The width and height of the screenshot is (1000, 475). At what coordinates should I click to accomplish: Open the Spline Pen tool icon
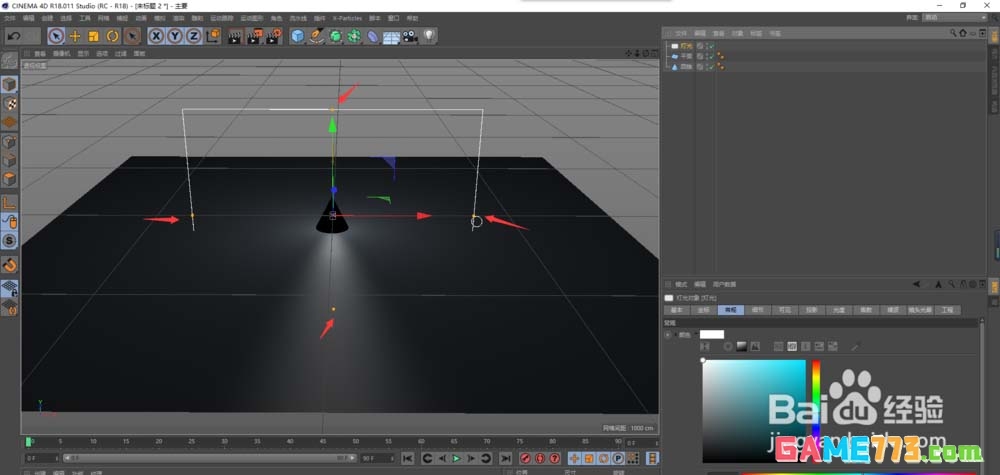point(316,36)
